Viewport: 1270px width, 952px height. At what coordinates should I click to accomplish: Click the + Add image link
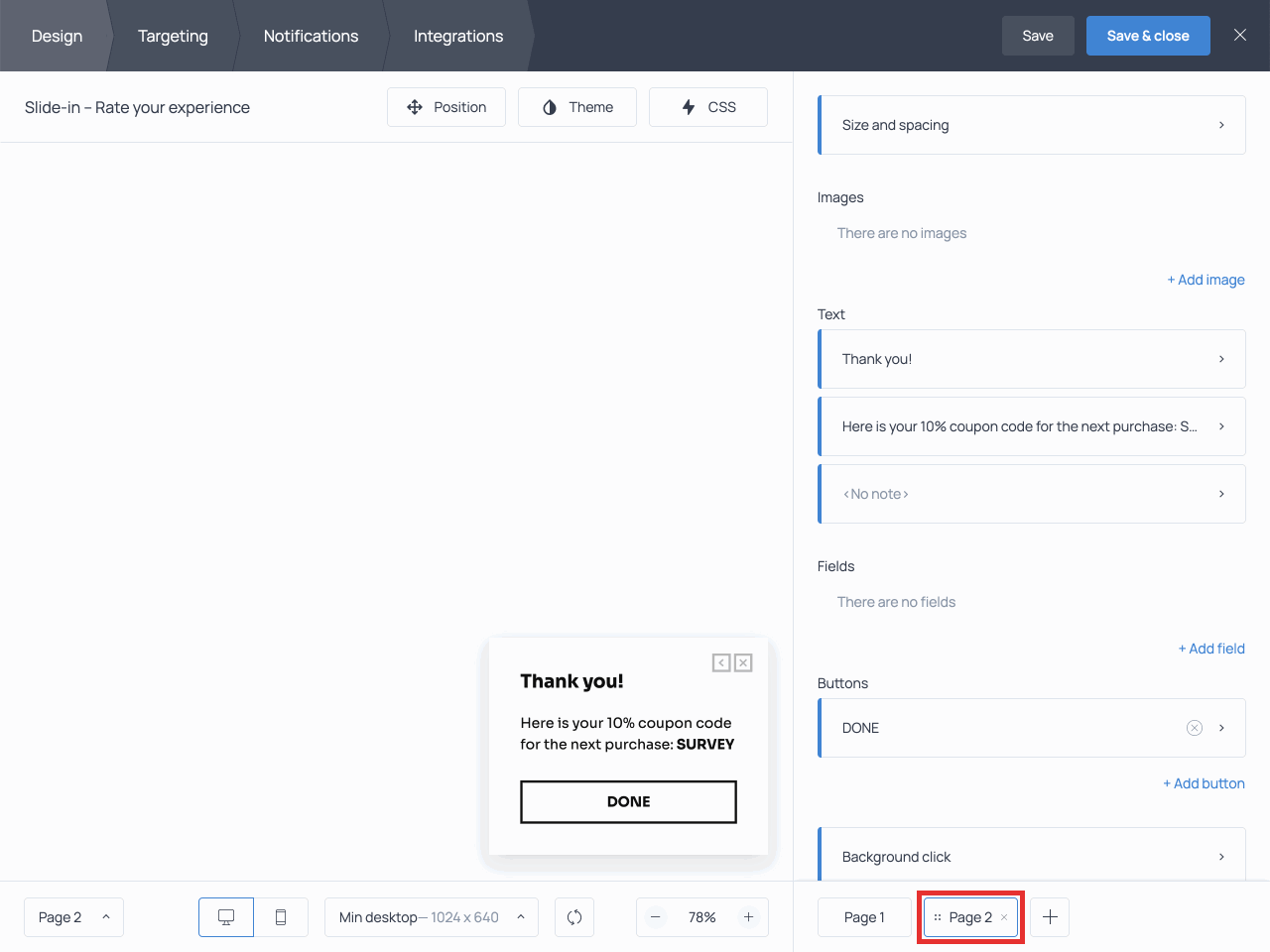[x=1206, y=280]
